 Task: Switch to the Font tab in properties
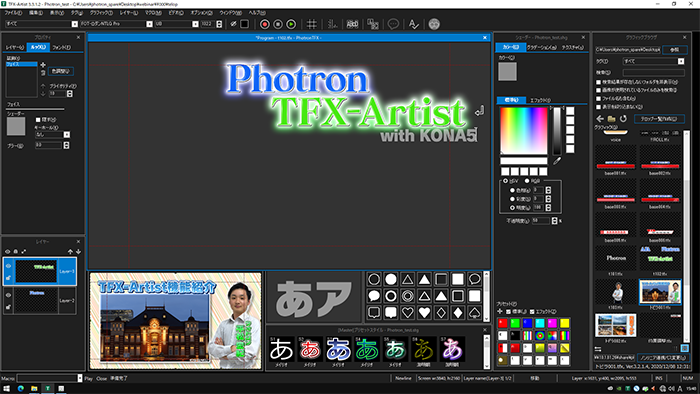pyautogui.click(x=62, y=47)
